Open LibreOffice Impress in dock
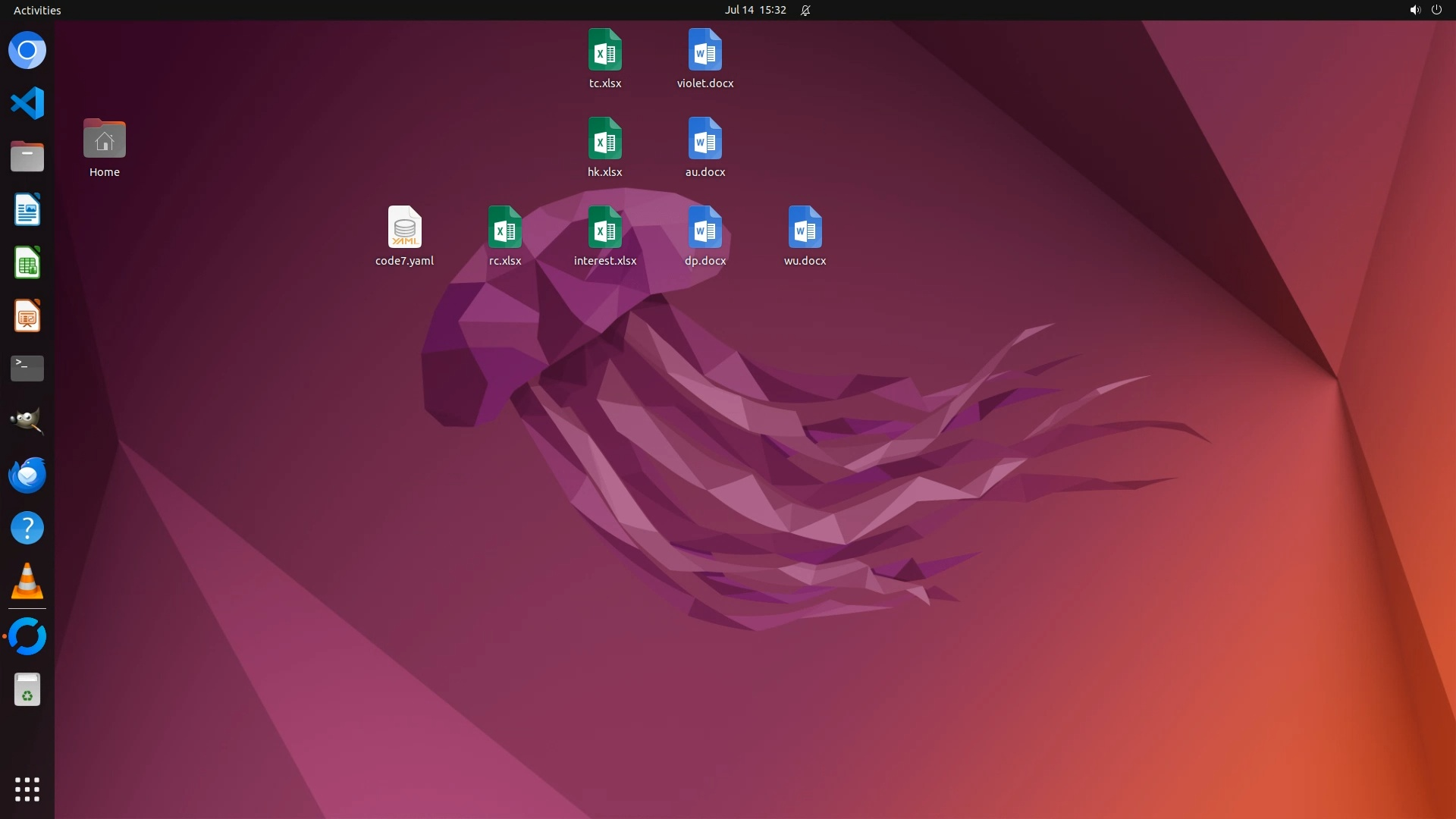Screen dimensions: 1456x819 tap(27, 316)
